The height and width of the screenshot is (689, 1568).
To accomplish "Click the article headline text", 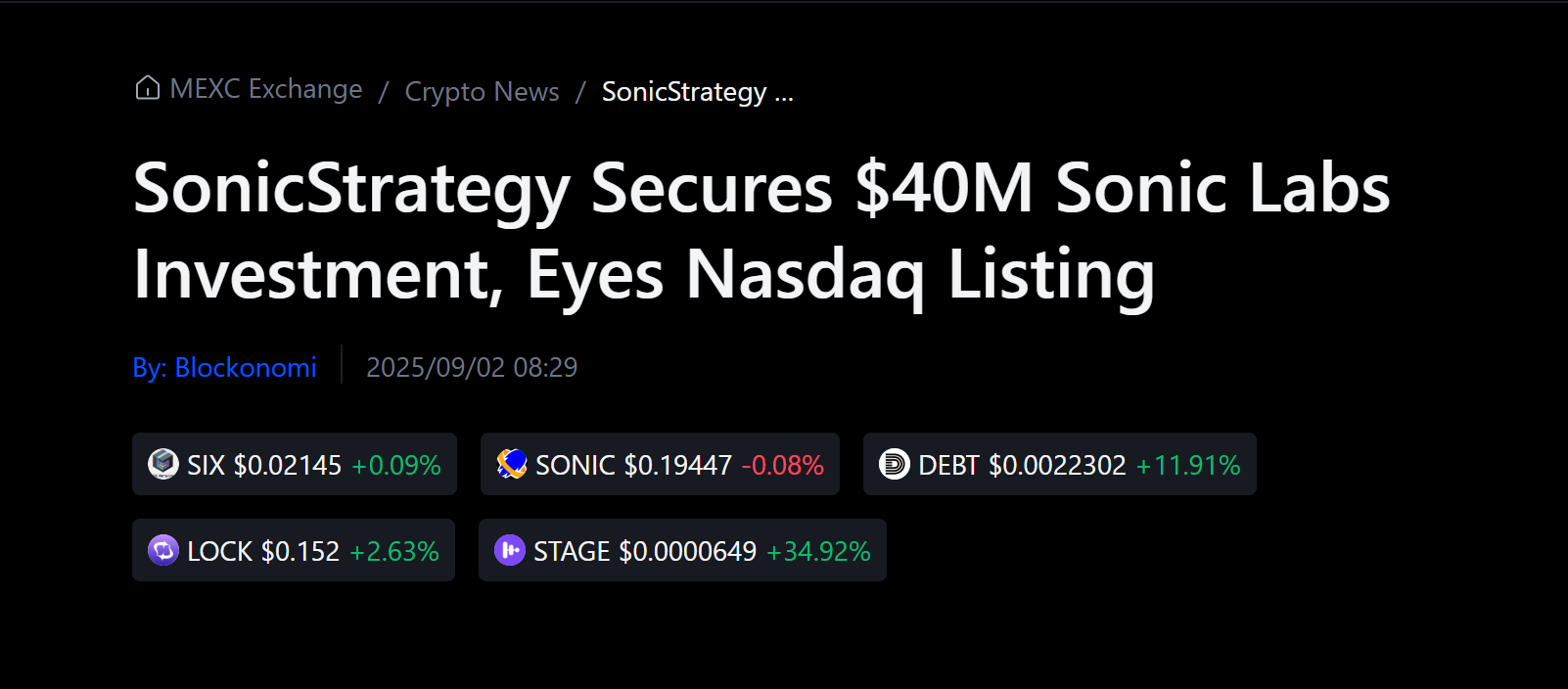I will (x=761, y=231).
